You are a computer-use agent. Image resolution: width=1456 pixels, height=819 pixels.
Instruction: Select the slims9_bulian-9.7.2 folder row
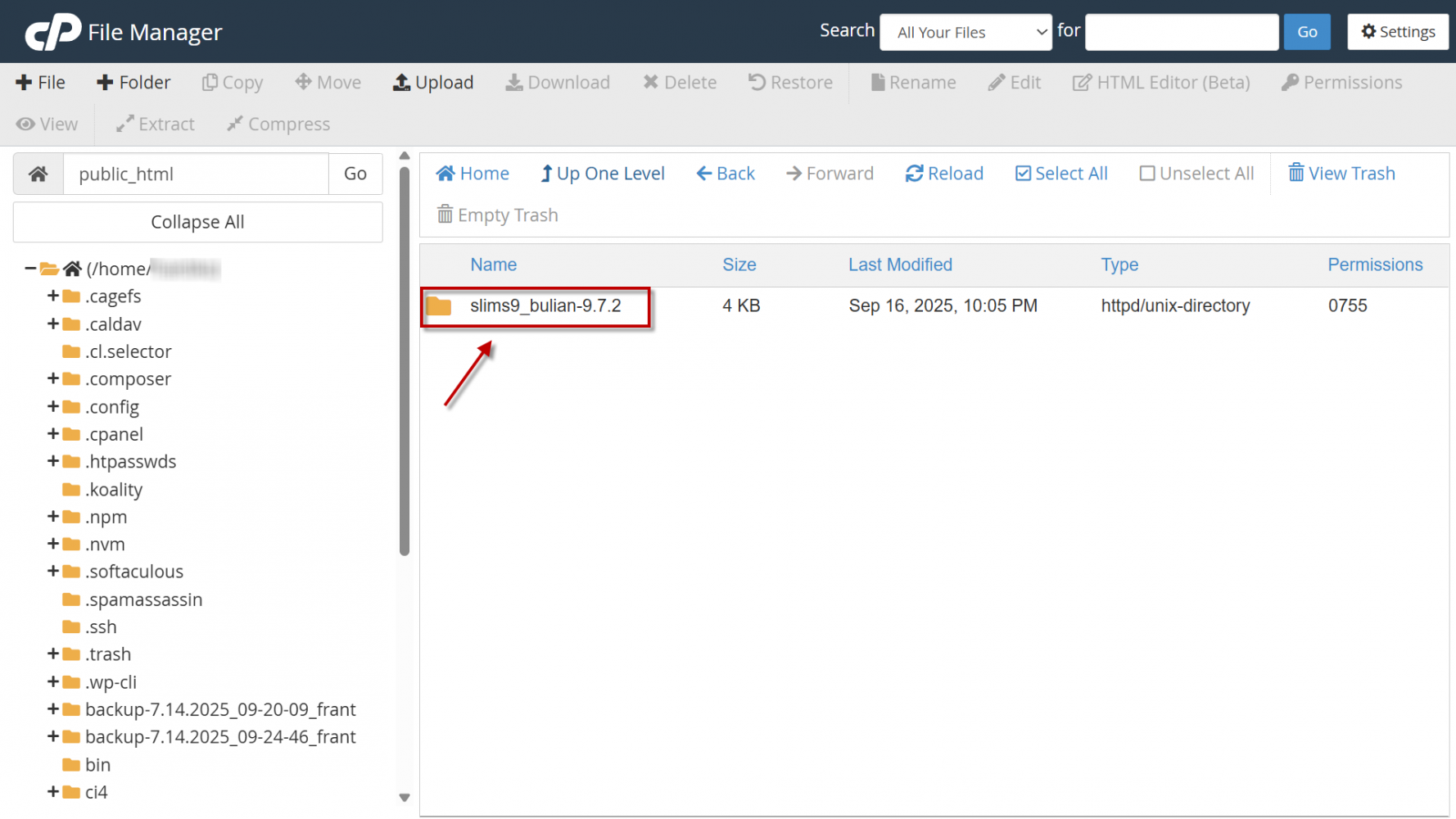pos(545,306)
